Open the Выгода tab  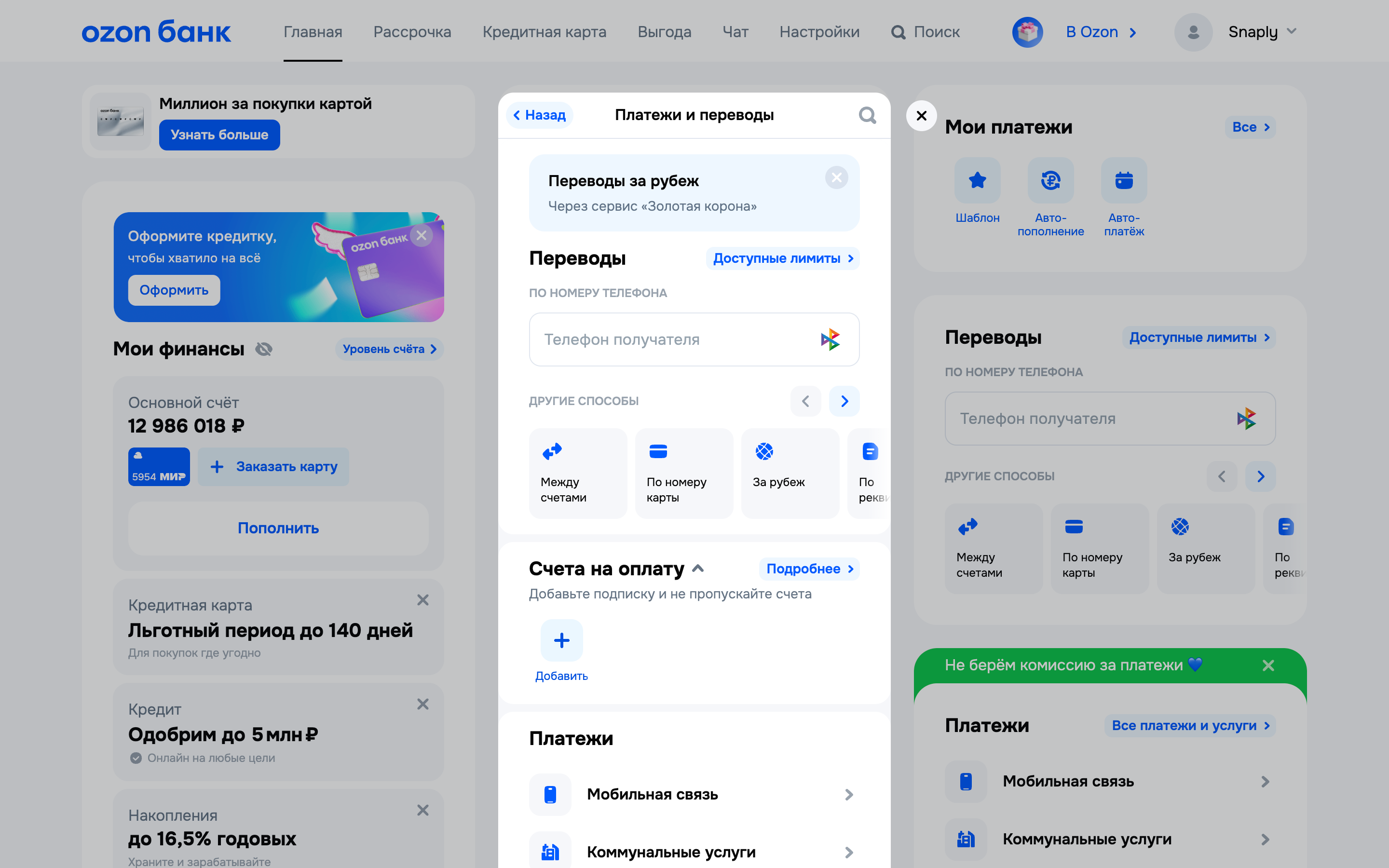[664, 32]
